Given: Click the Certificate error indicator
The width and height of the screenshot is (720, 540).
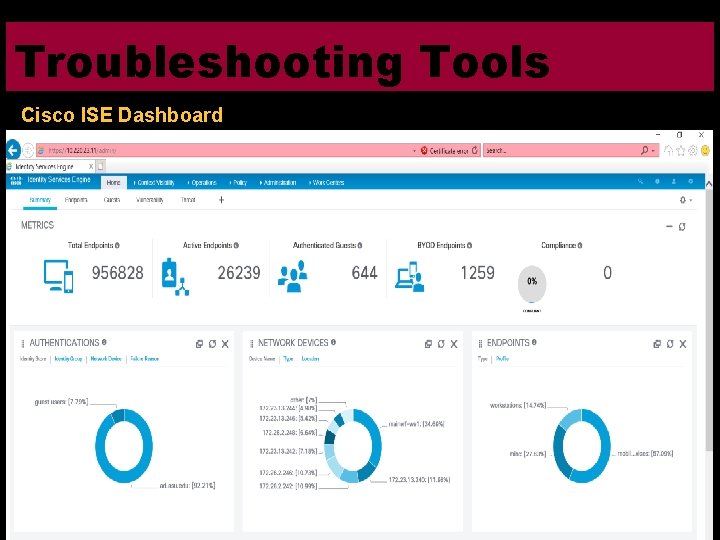Looking at the screenshot, I should point(445,151).
